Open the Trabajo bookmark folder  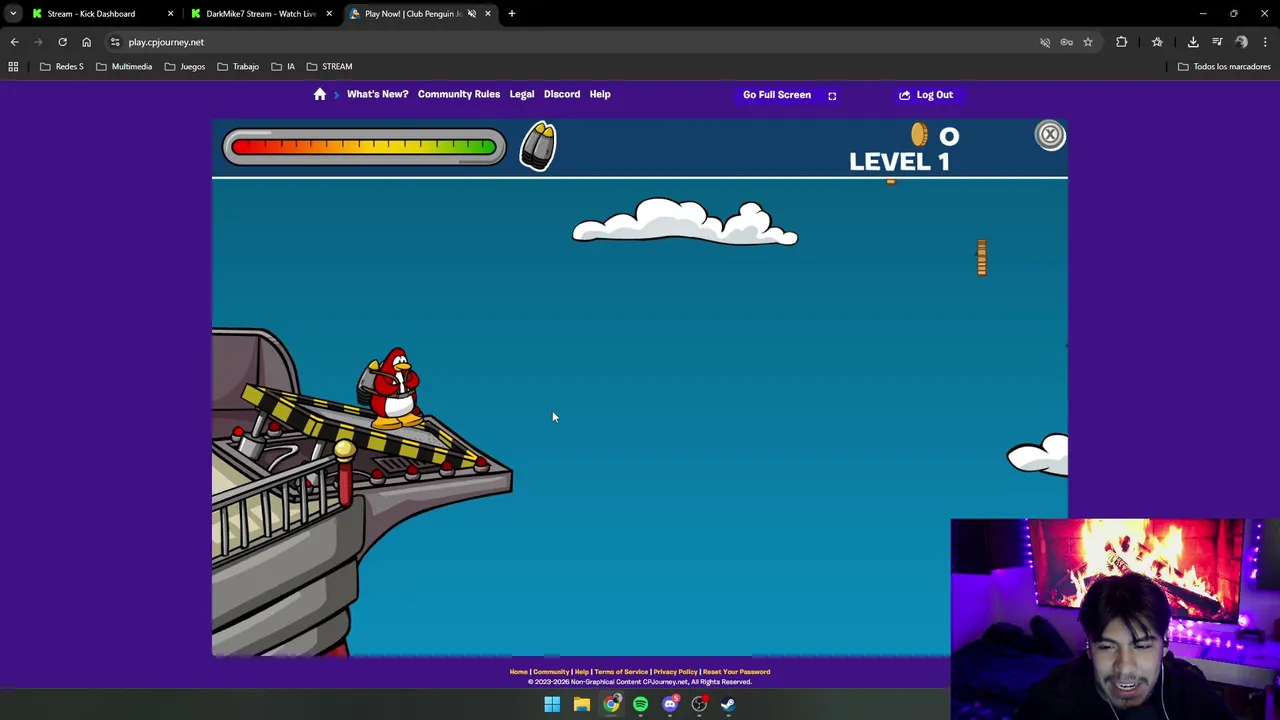coord(238,66)
